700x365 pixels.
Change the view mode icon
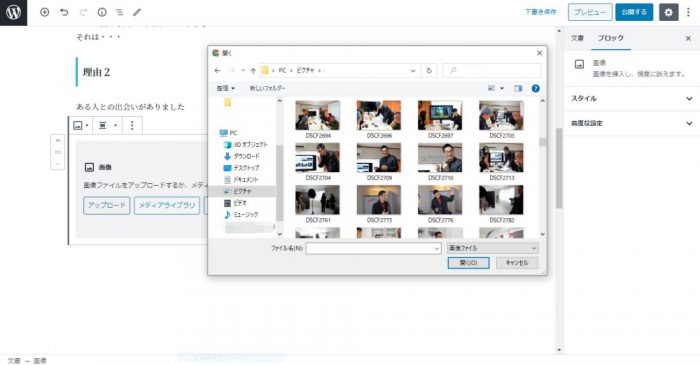click(492, 88)
